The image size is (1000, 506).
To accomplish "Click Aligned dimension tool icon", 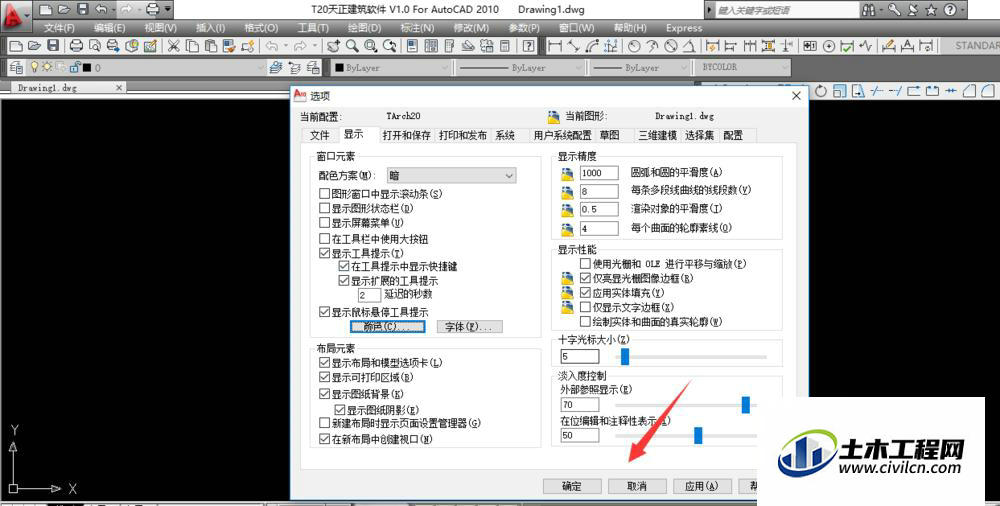I will [x=573, y=46].
